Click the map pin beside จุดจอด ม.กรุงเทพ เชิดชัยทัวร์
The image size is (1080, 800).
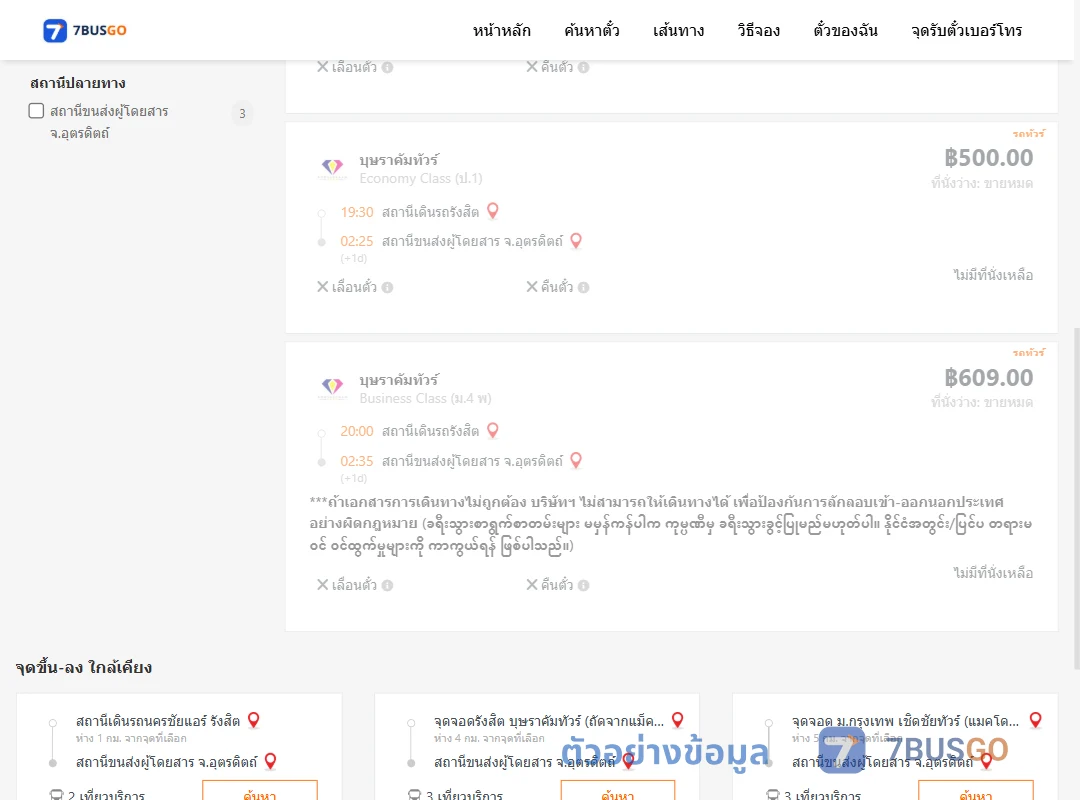tap(1035, 720)
